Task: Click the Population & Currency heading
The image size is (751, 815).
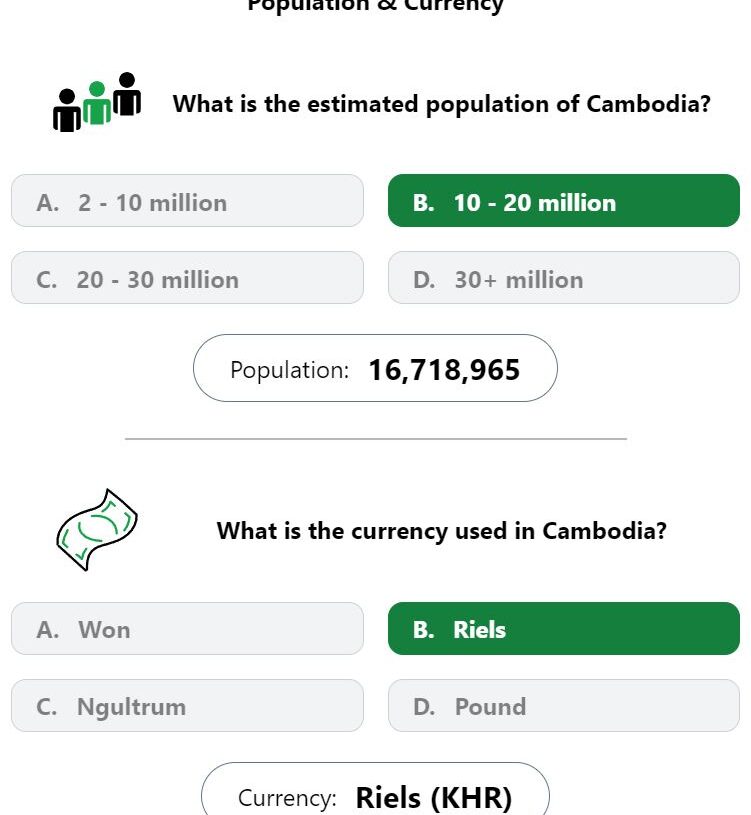Action: click(x=375, y=5)
